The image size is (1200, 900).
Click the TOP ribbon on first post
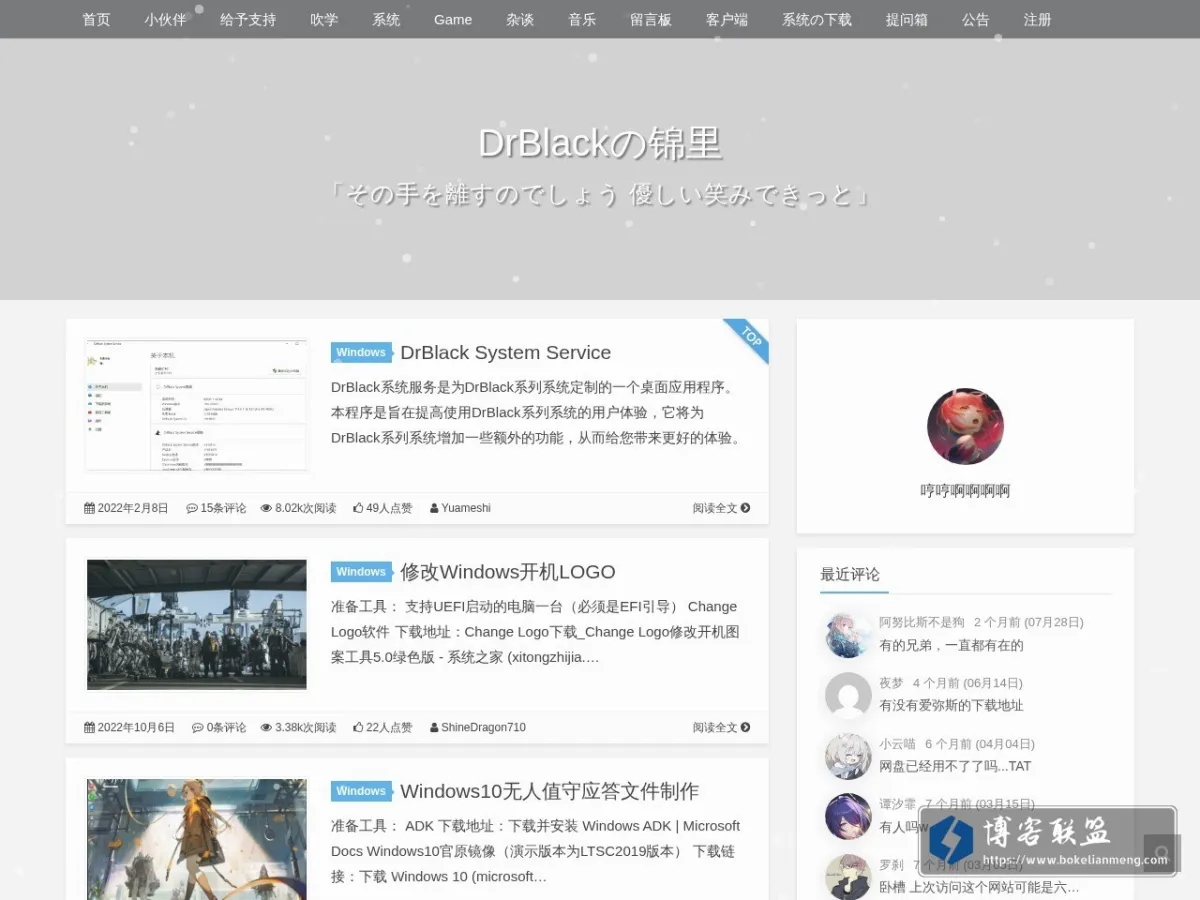[750, 338]
